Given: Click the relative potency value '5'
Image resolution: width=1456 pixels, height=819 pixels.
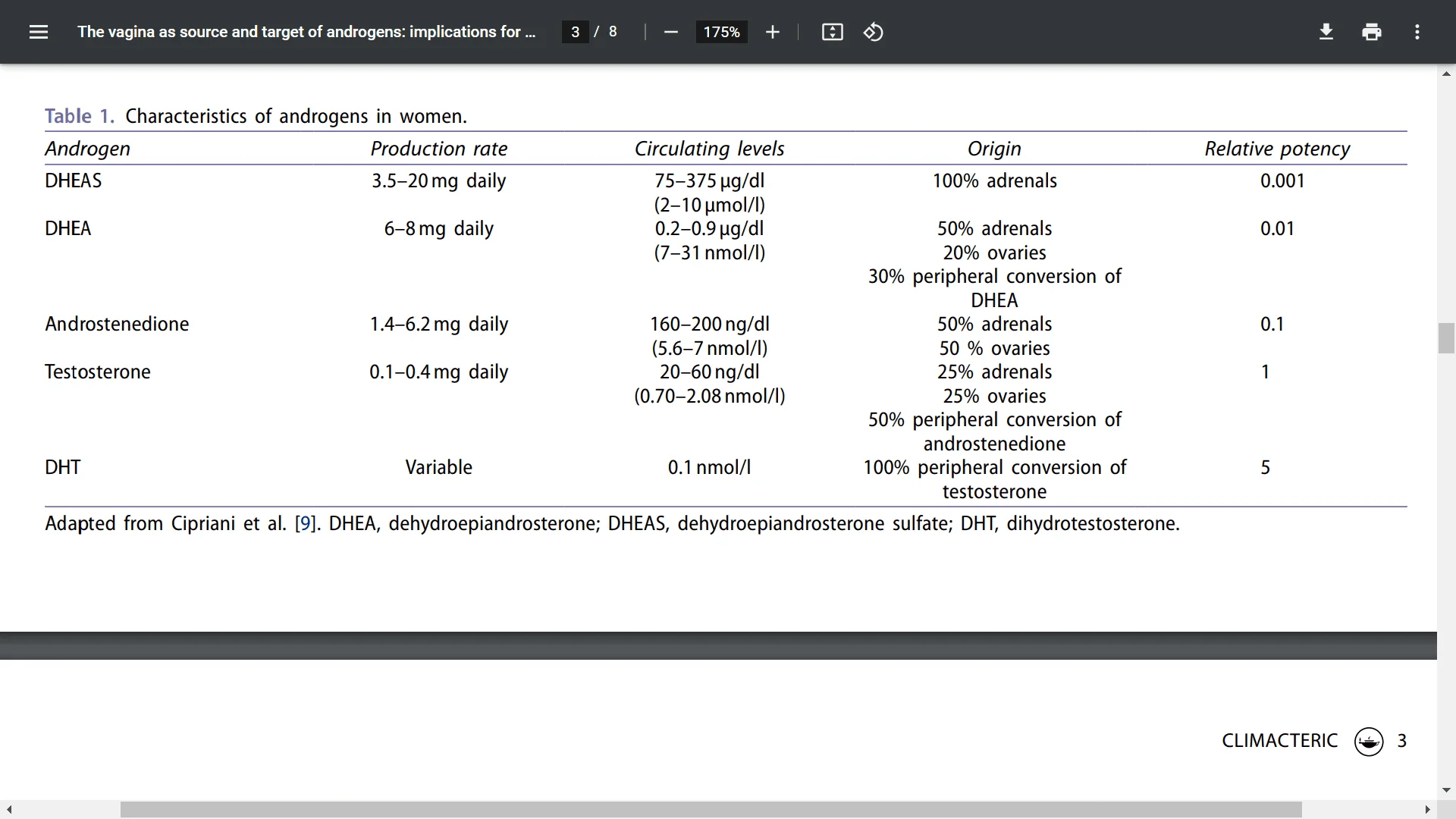Looking at the screenshot, I should (x=1265, y=467).
